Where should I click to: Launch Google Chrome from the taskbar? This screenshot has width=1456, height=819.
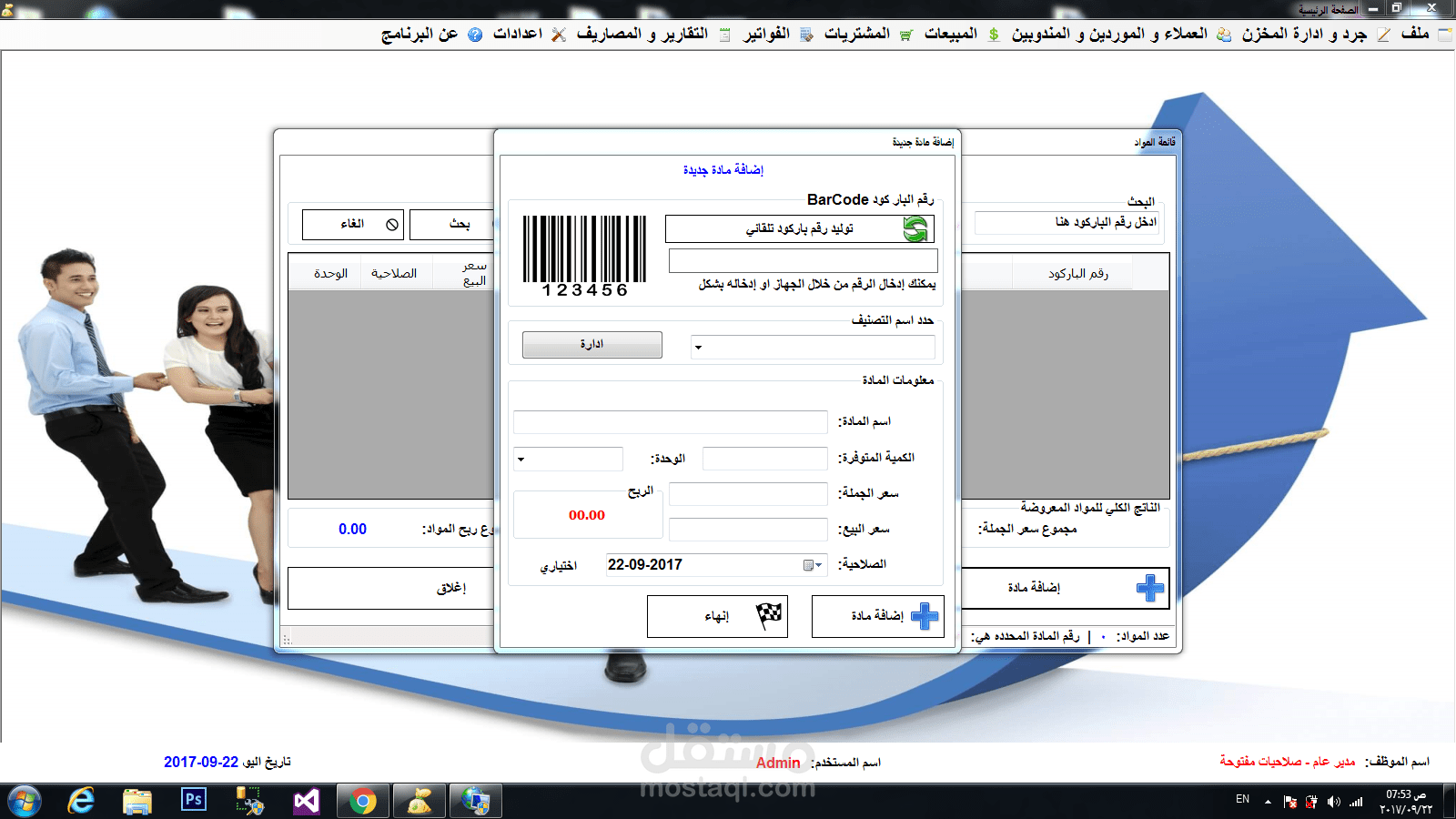point(362,801)
